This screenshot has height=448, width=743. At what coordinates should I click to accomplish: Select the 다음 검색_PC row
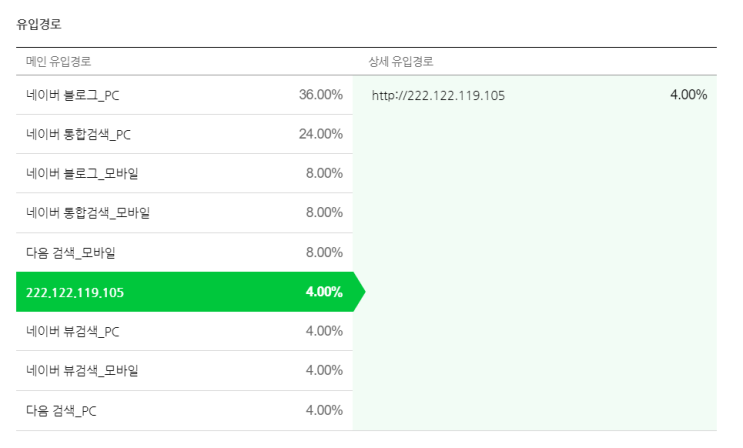tap(184, 411)
